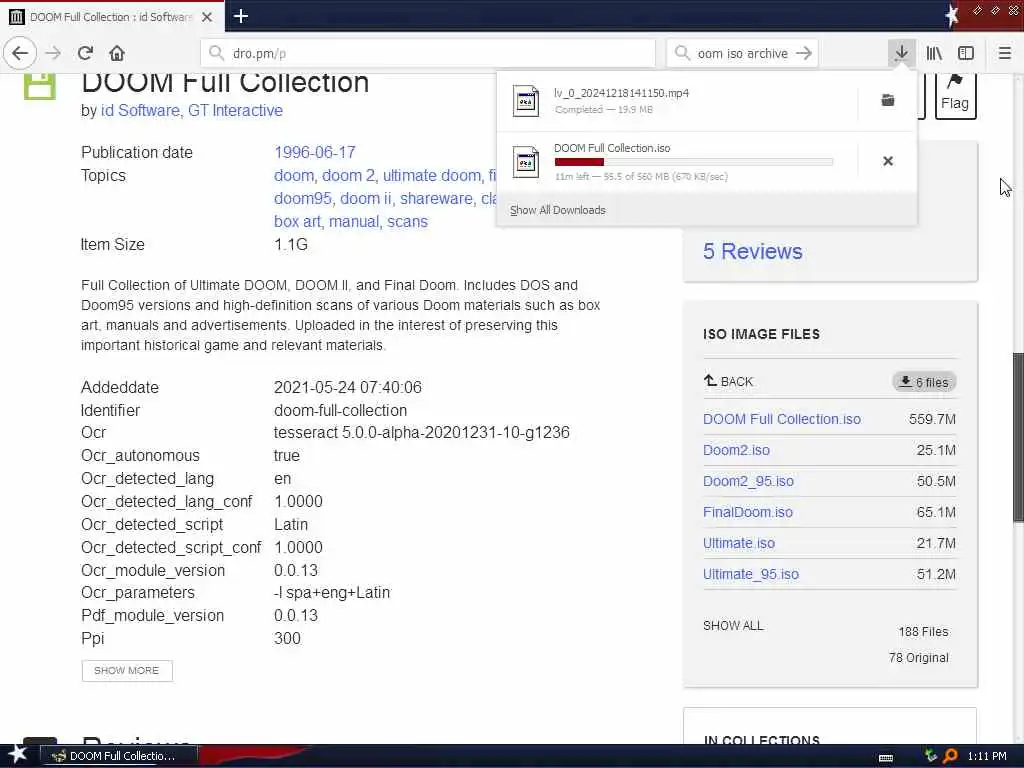Download FinalDoom.iso file
The height and width of the screenshot is (768, 1024).
(748, 512)
